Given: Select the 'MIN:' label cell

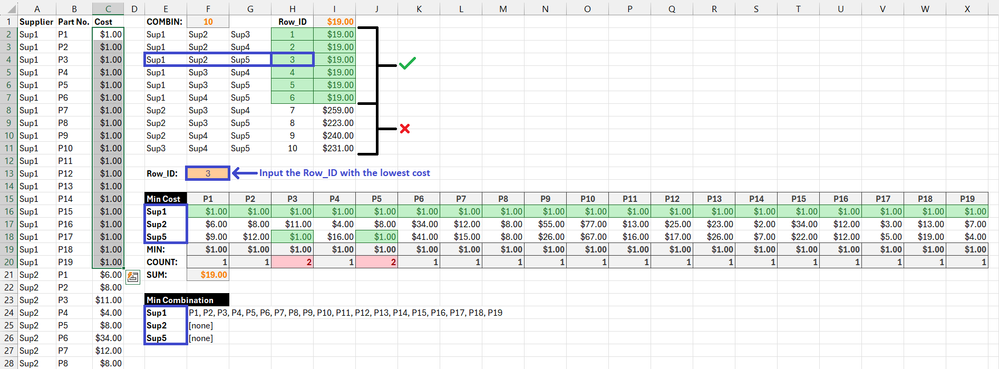Looking at the screenshot, I should pyautogui.click(x=166, y=249).
